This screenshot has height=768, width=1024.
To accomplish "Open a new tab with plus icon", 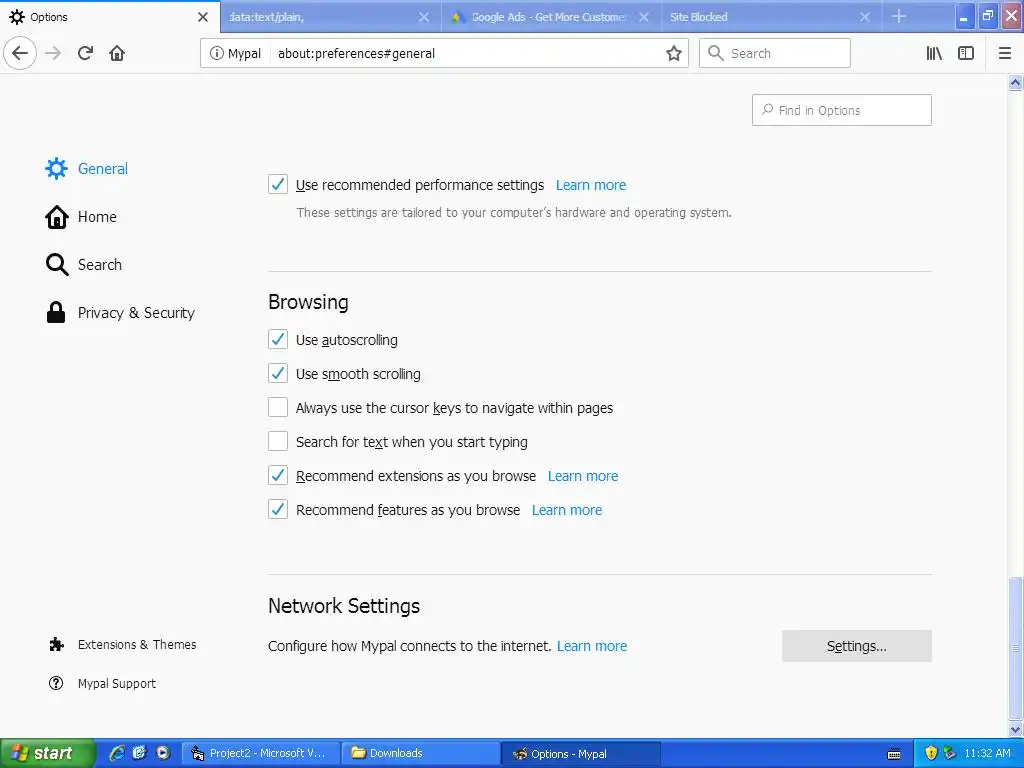I will tap(899, 16).
